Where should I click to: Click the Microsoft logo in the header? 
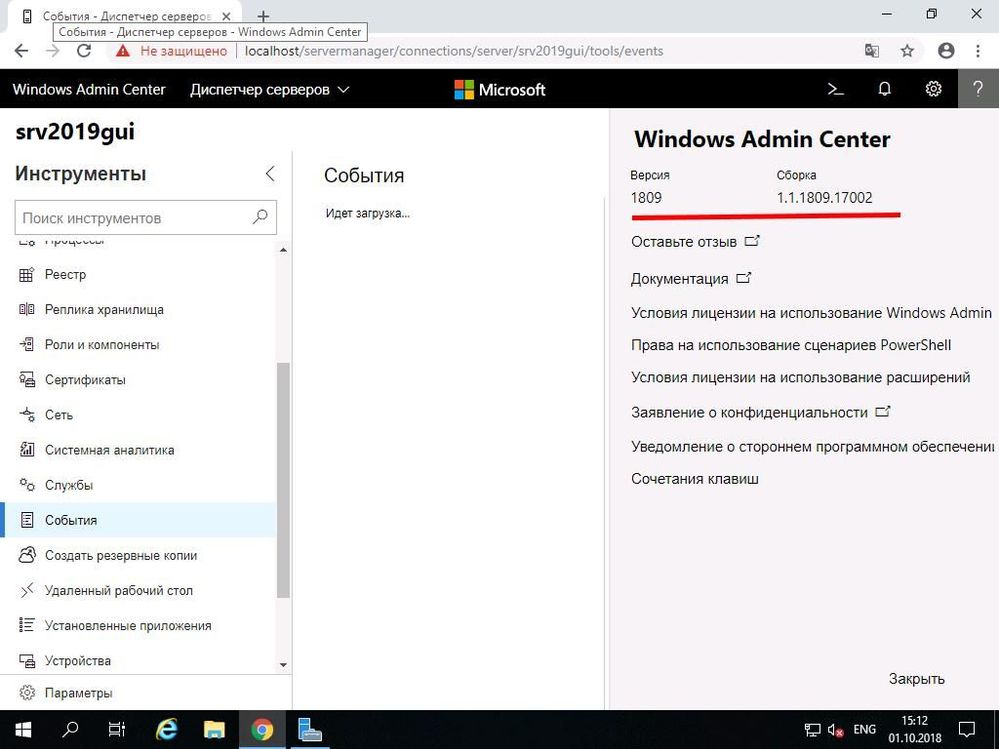[x=500, y=89]
